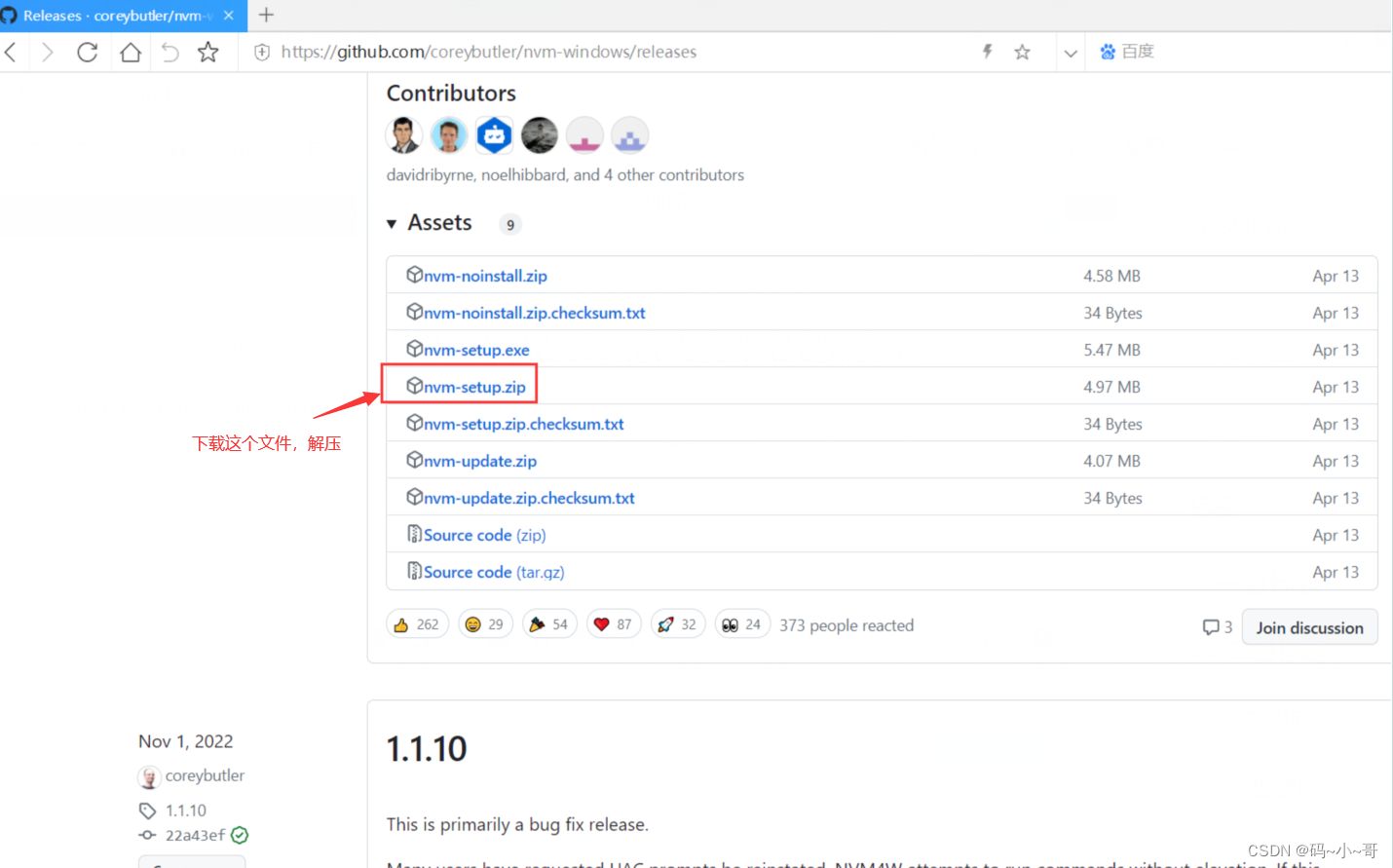Open first contributor avatar in suit
The image size is (1393, 868).
pyautogui.click(x=403, y=135)
